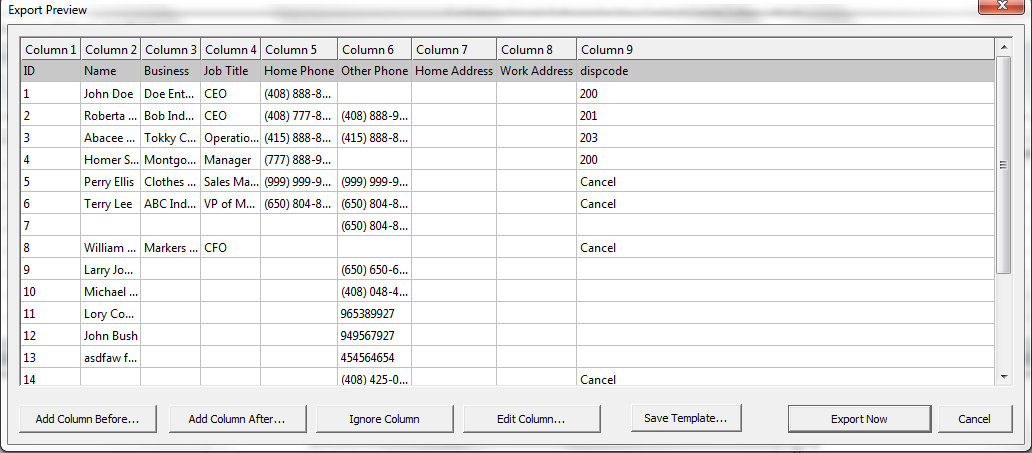Click the scroll up arrow of the table
This screenshot has height=453, width=1032.
[1003, 47]
